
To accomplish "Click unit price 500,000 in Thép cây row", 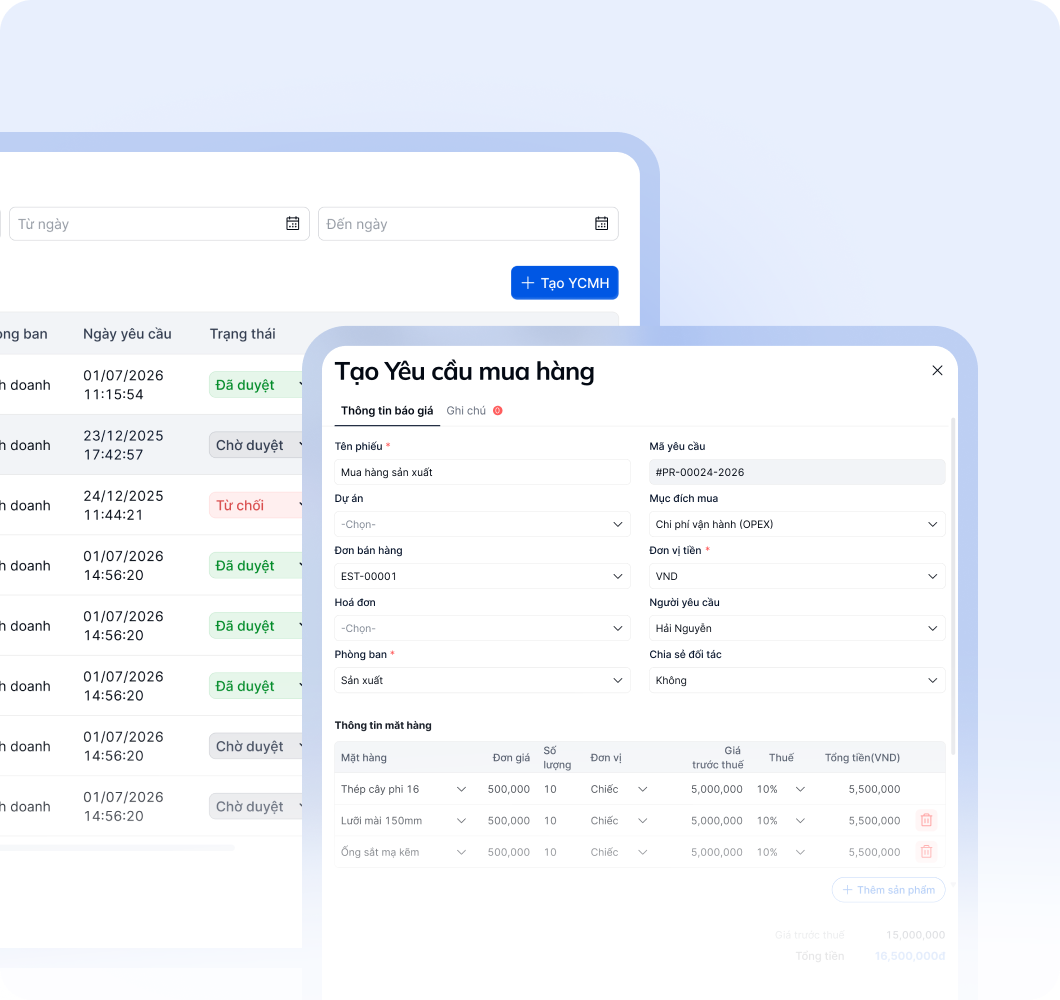I will pyautogui.click(x=508, y=789).
